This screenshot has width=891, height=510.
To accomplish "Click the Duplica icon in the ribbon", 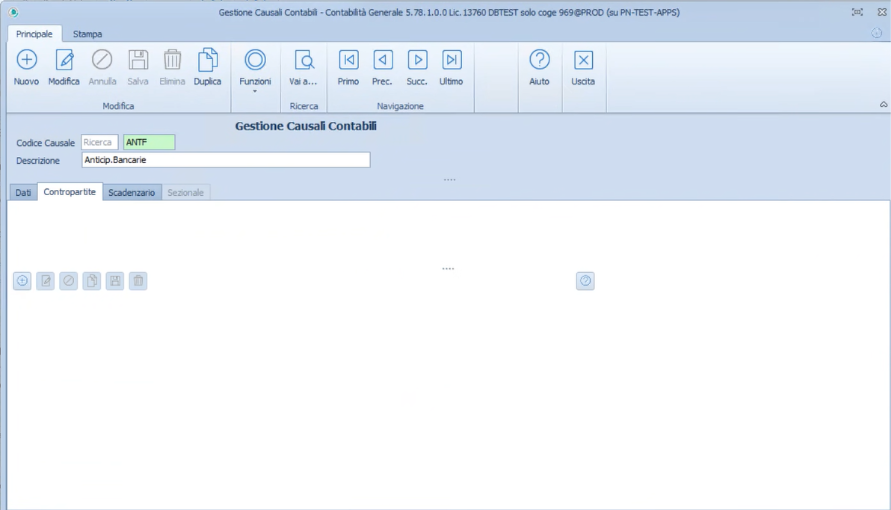I will [207, 60].
